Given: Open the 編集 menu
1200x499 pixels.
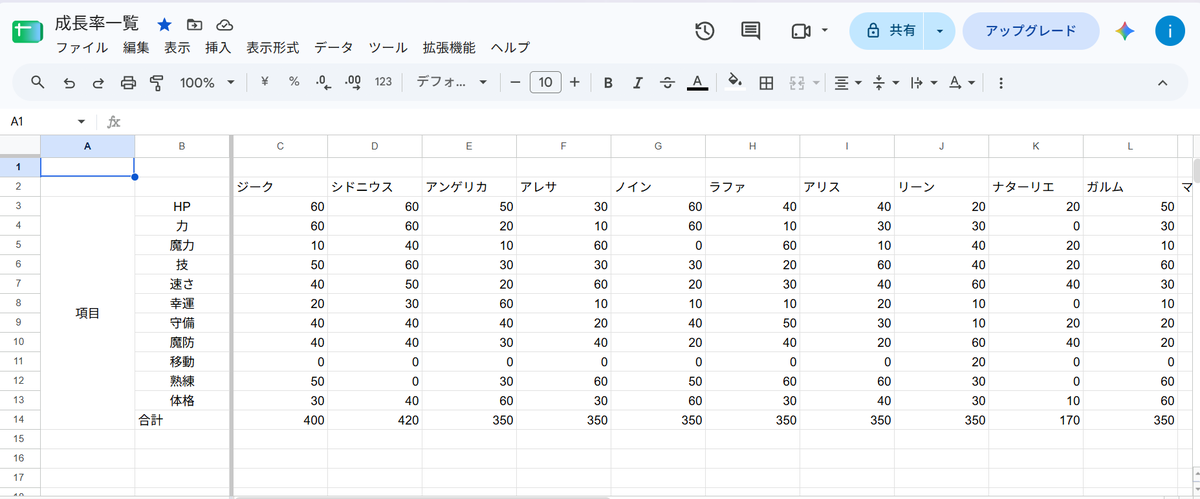Looking at the screenshot, I should click(136, 47).
